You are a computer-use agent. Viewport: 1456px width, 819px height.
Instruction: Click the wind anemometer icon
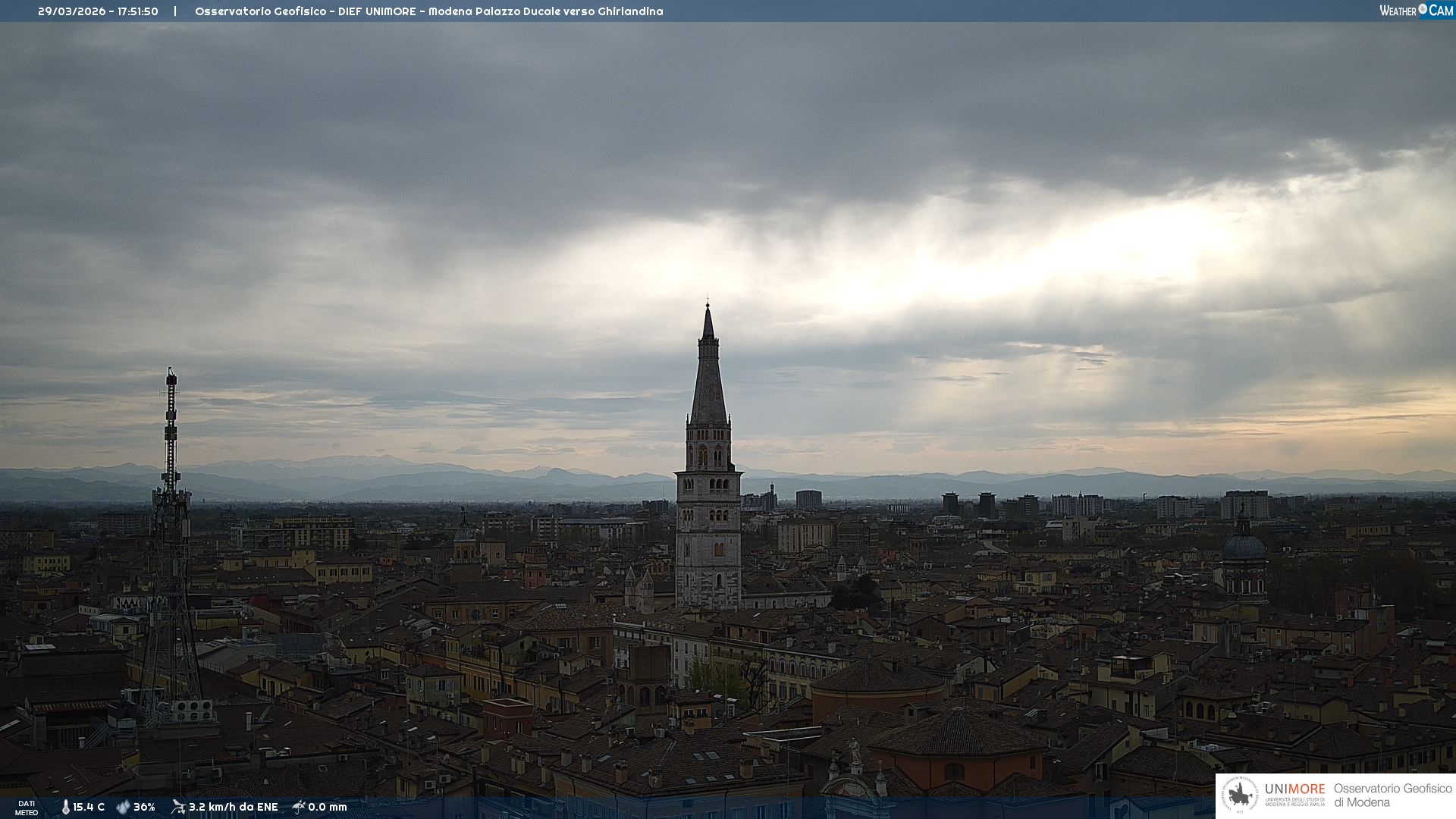point(178,807)
